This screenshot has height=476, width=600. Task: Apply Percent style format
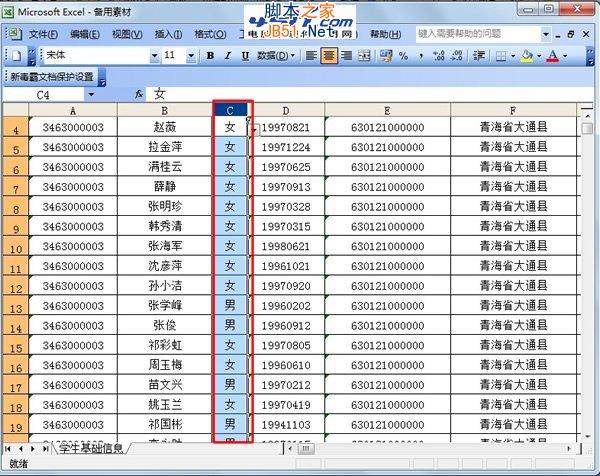coord(403,56)
